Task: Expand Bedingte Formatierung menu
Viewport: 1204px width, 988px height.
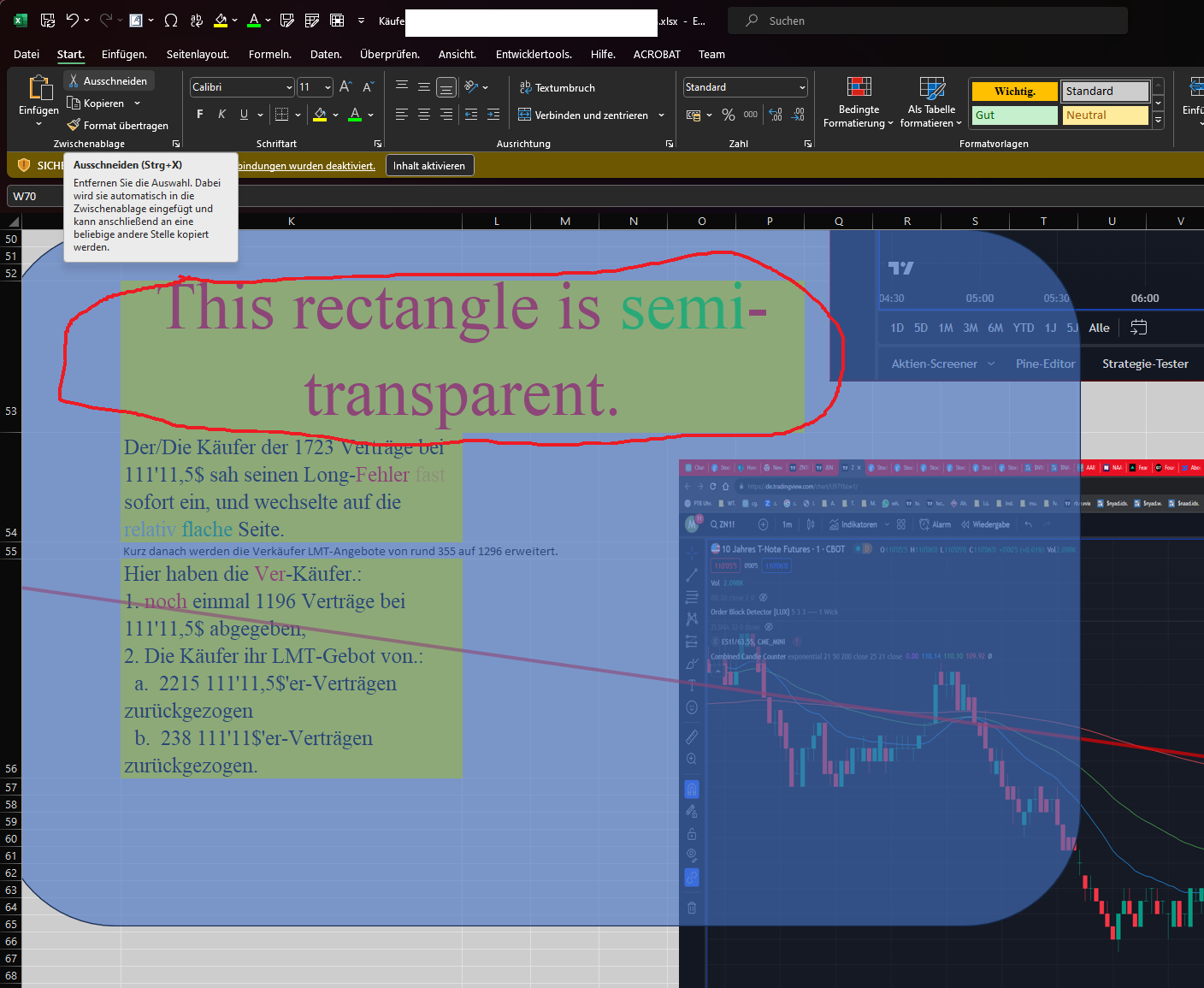Action: pos(859,103)
